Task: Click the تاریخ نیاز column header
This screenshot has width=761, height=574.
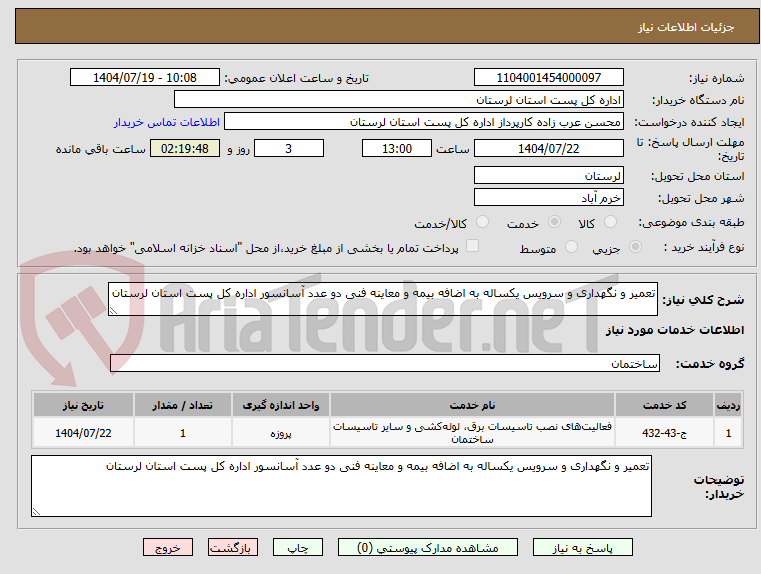Action: point(83,405)
